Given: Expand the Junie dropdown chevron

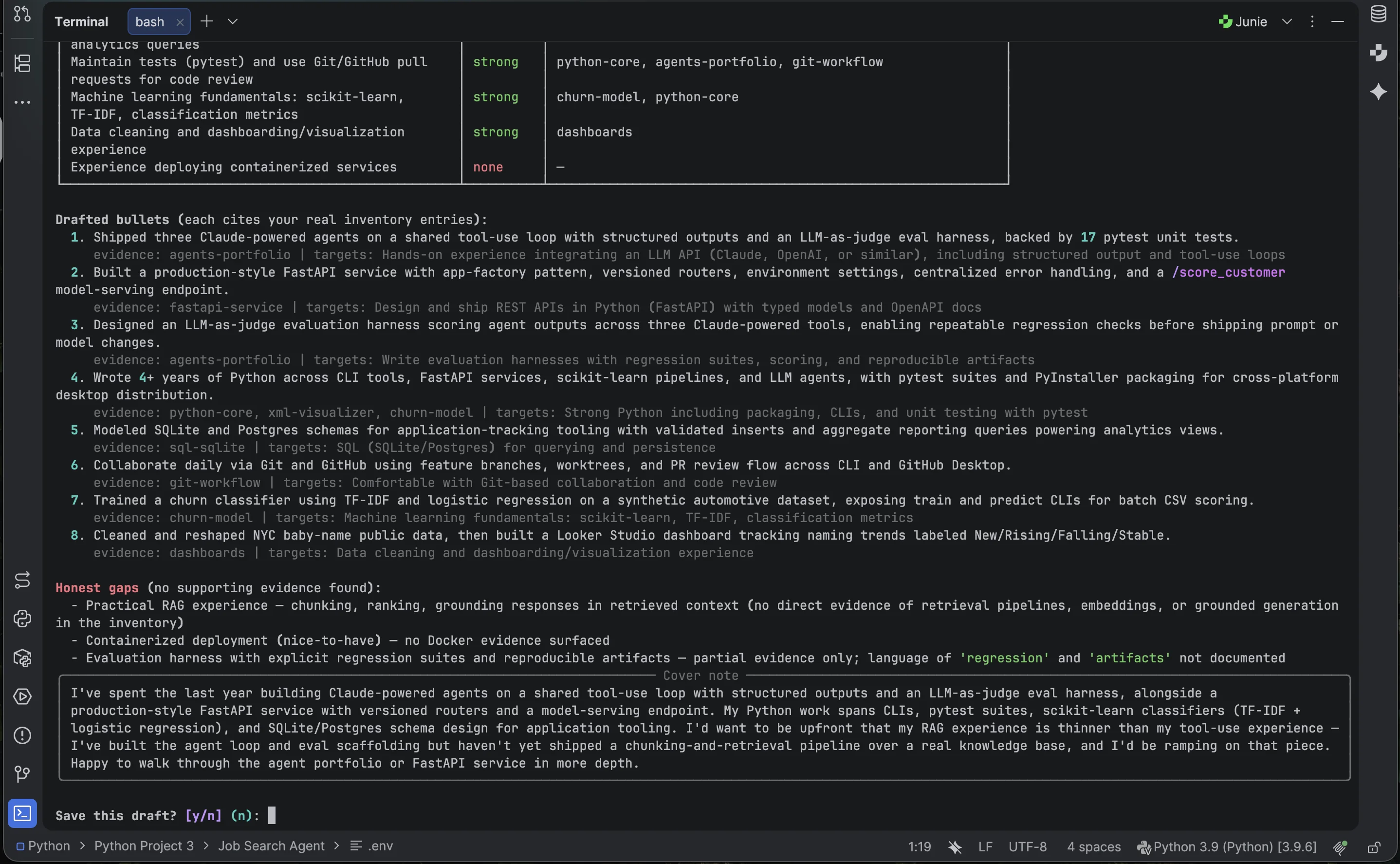Looking at the screenshot, I should click(x=1287, y=22).
